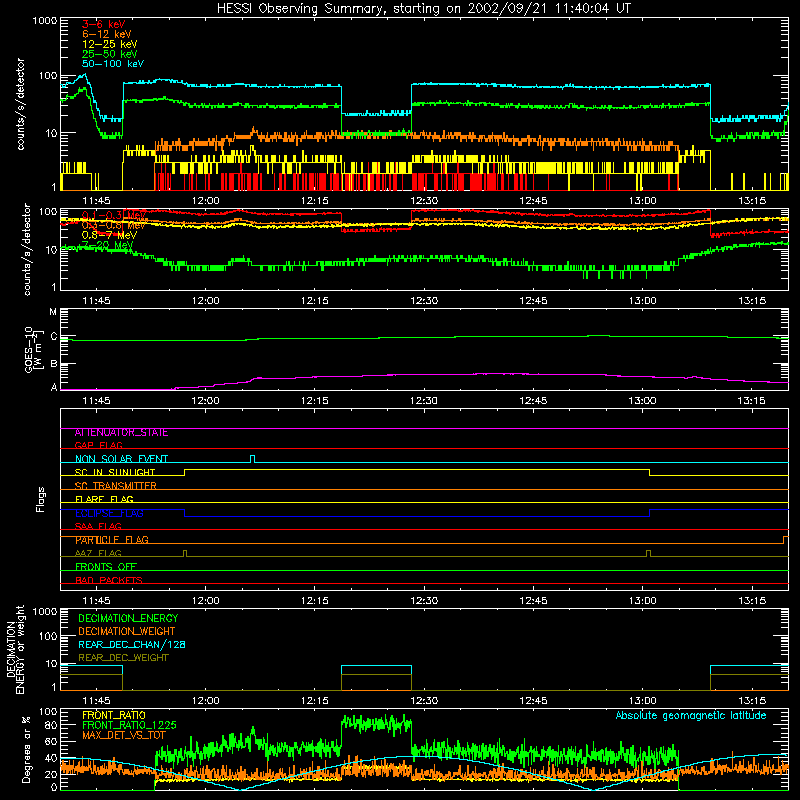Click the MAX_DET_VS_TOT legend label
This screenshot has height=800, width=800.
pyautogui.click(x=123, y=735)
